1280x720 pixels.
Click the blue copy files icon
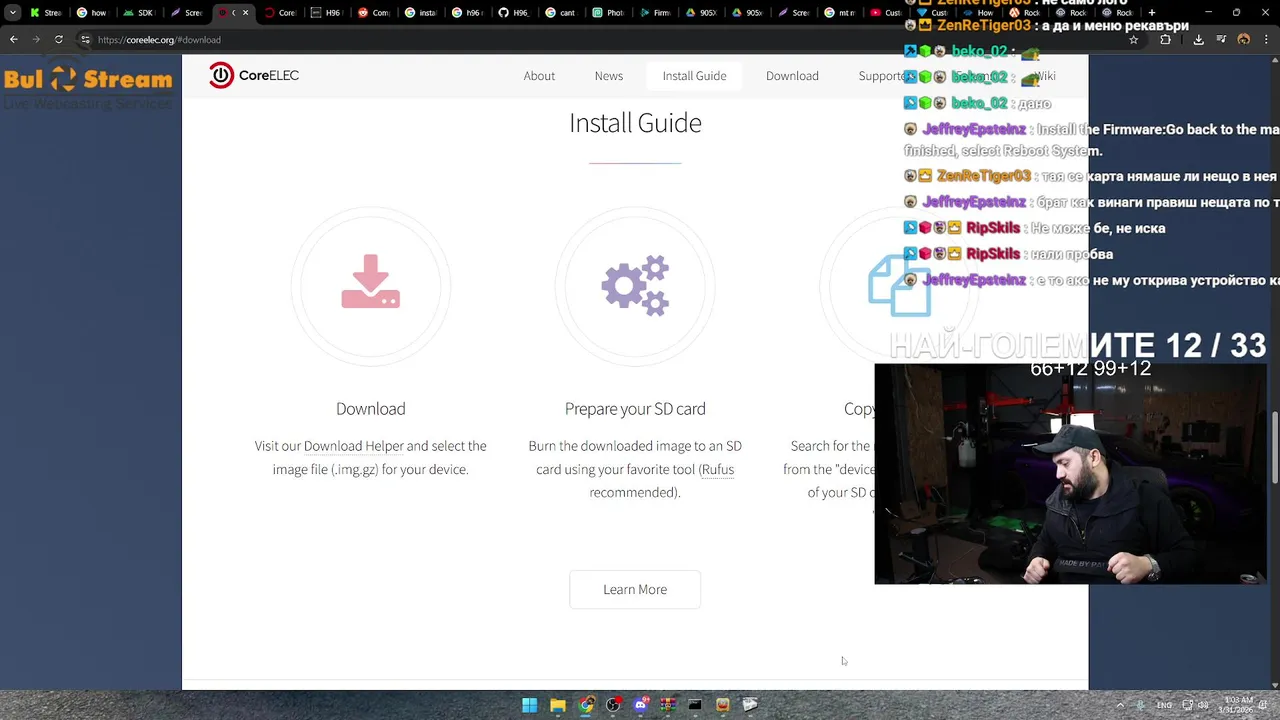coord(899,286)
